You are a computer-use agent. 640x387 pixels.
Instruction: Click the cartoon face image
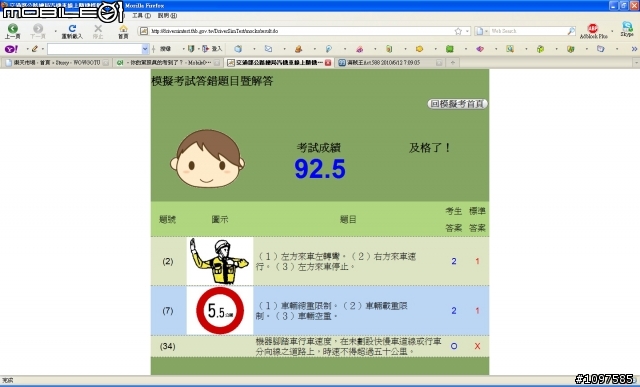207,159
